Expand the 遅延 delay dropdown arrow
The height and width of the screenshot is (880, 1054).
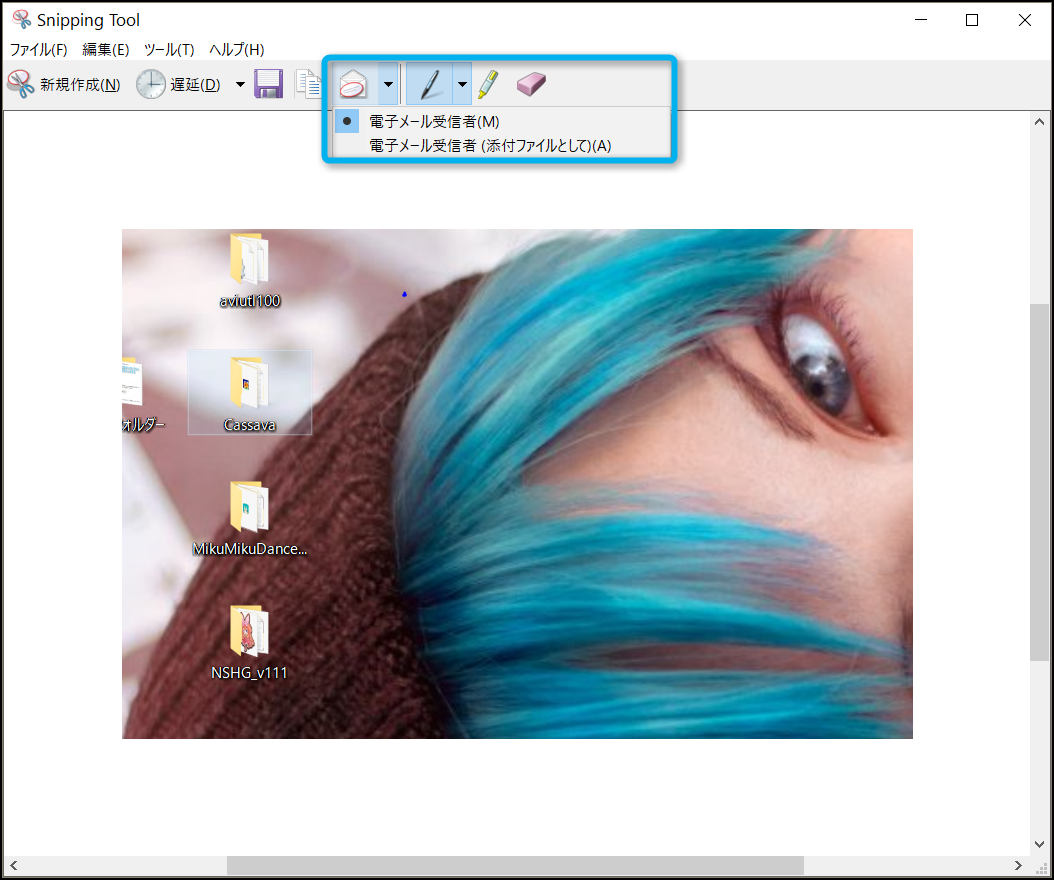[240, 85]
